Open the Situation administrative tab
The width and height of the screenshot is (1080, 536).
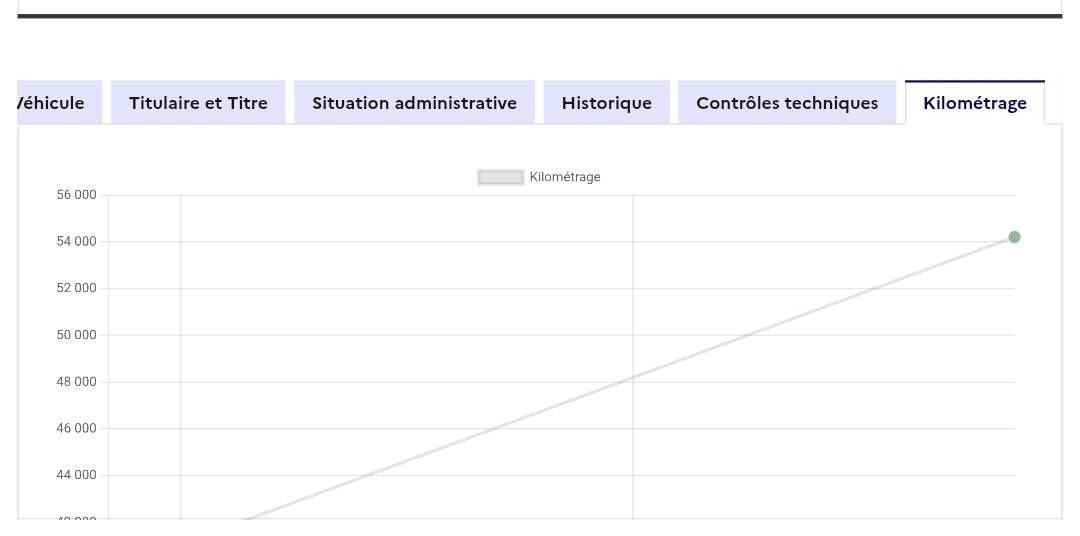(x=414, y=103)
